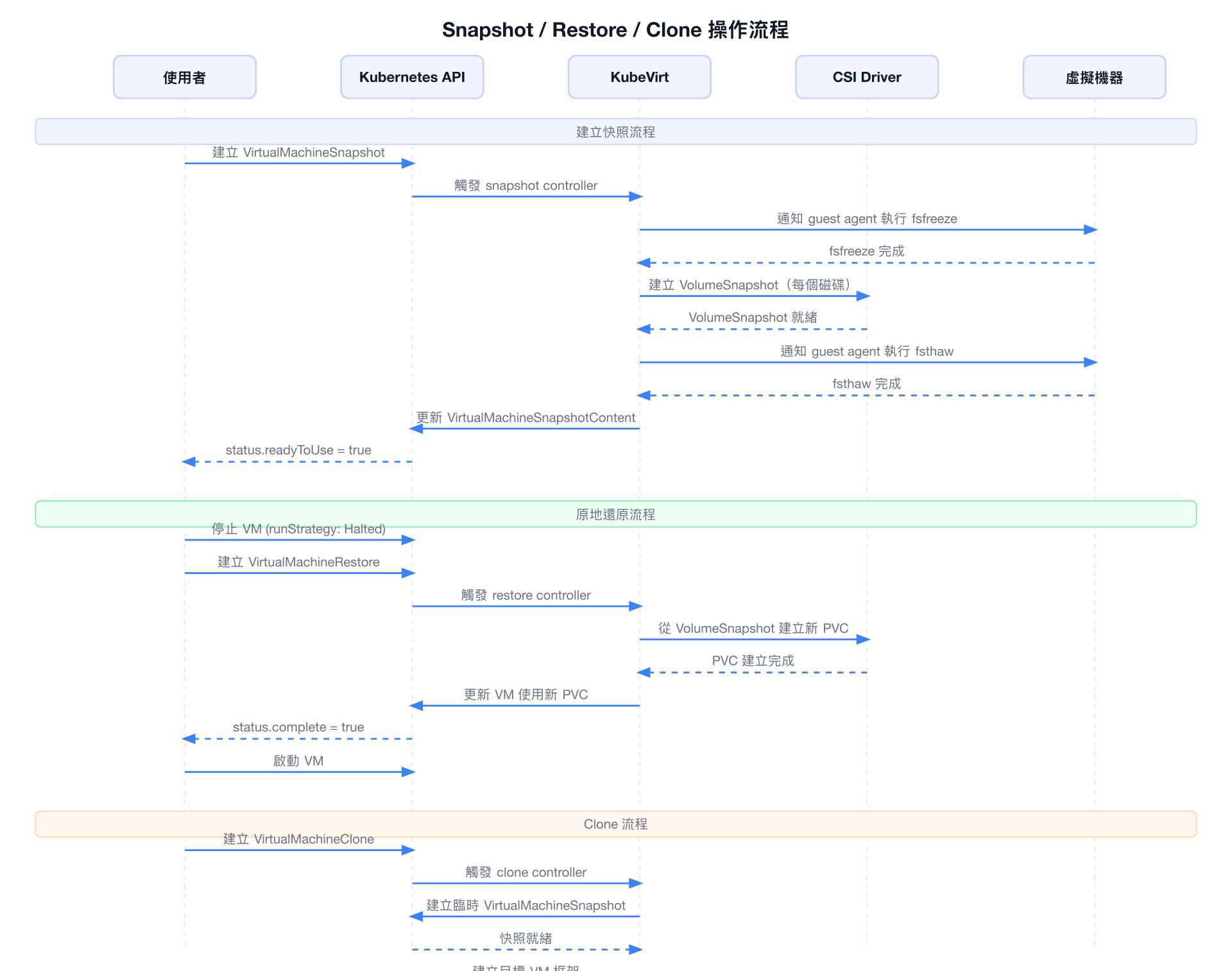
Task: Click the 使用者 participant box
Action: pyautogui.click(x=185, y=77)
